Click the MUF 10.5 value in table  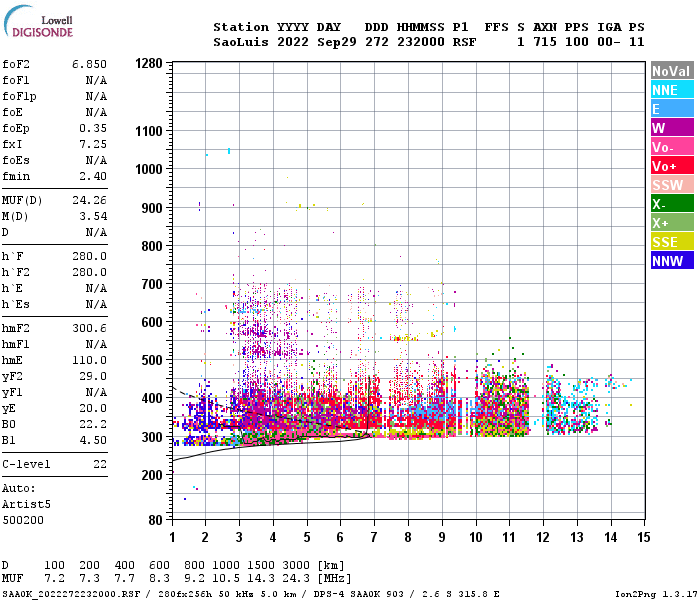pyautogui.click(x=226, y=579)
